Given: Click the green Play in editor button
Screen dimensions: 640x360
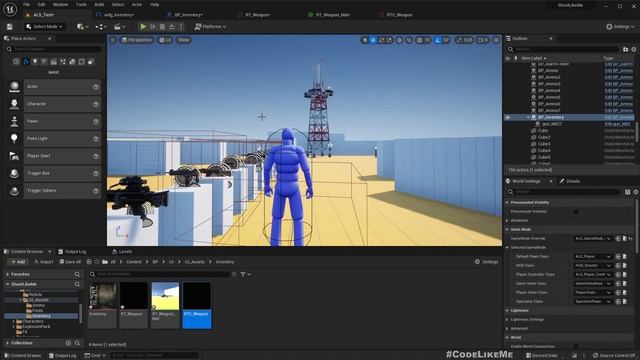Looking at the screenshot, I should click(x=143, y=27).
